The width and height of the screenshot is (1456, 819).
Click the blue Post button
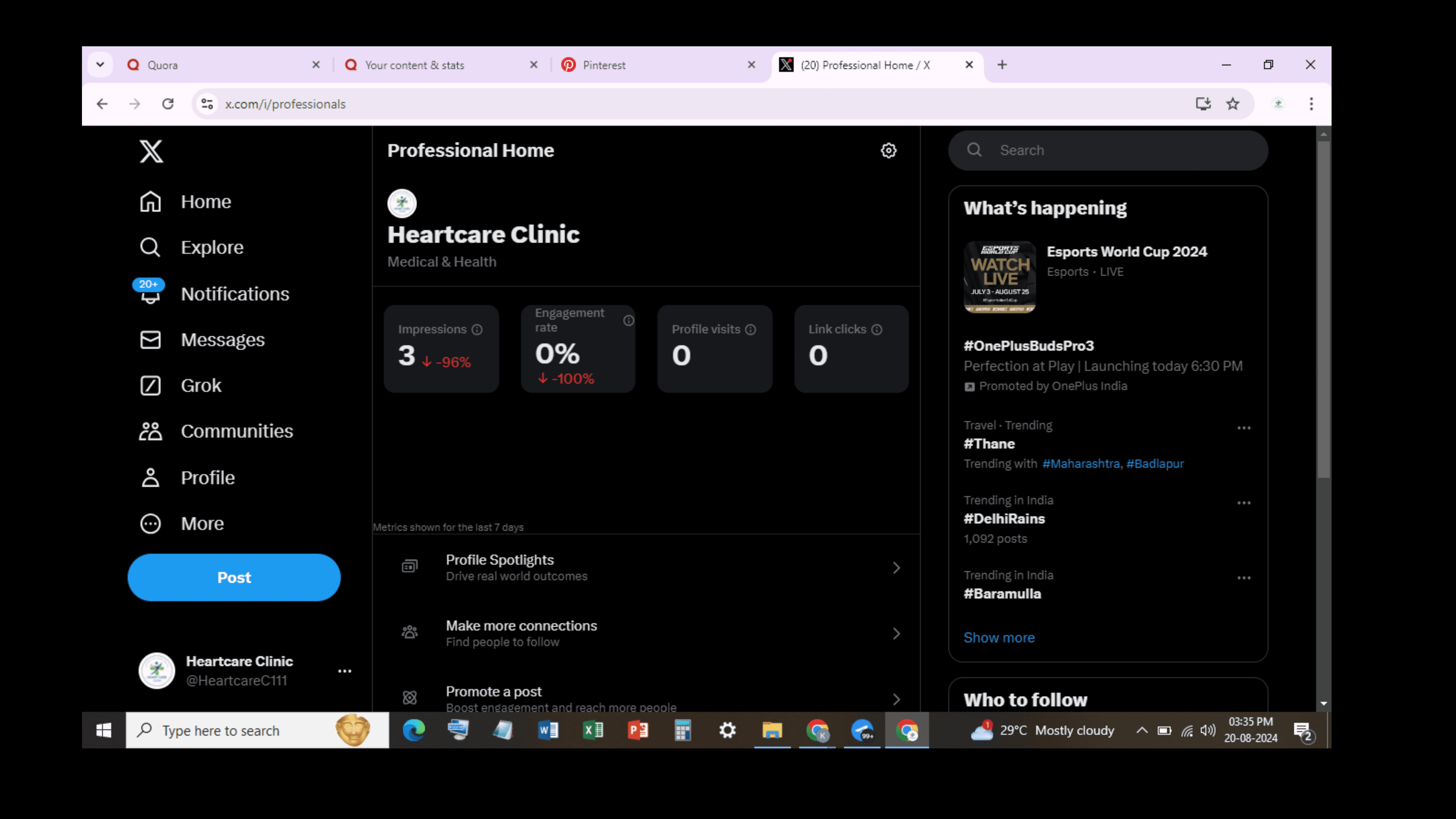[x=234, y=577]
